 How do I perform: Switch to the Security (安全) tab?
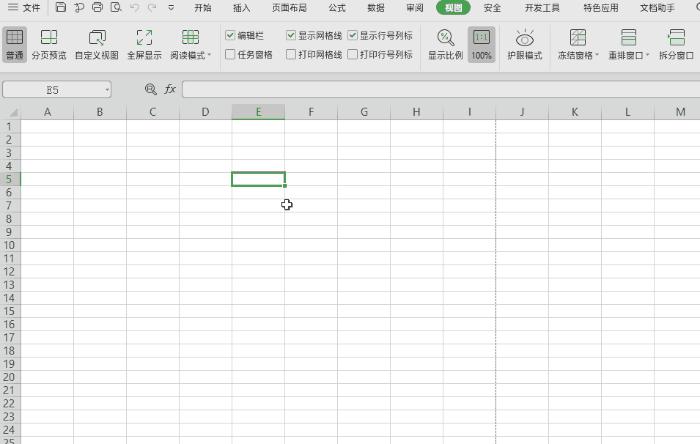click(492, 8)
